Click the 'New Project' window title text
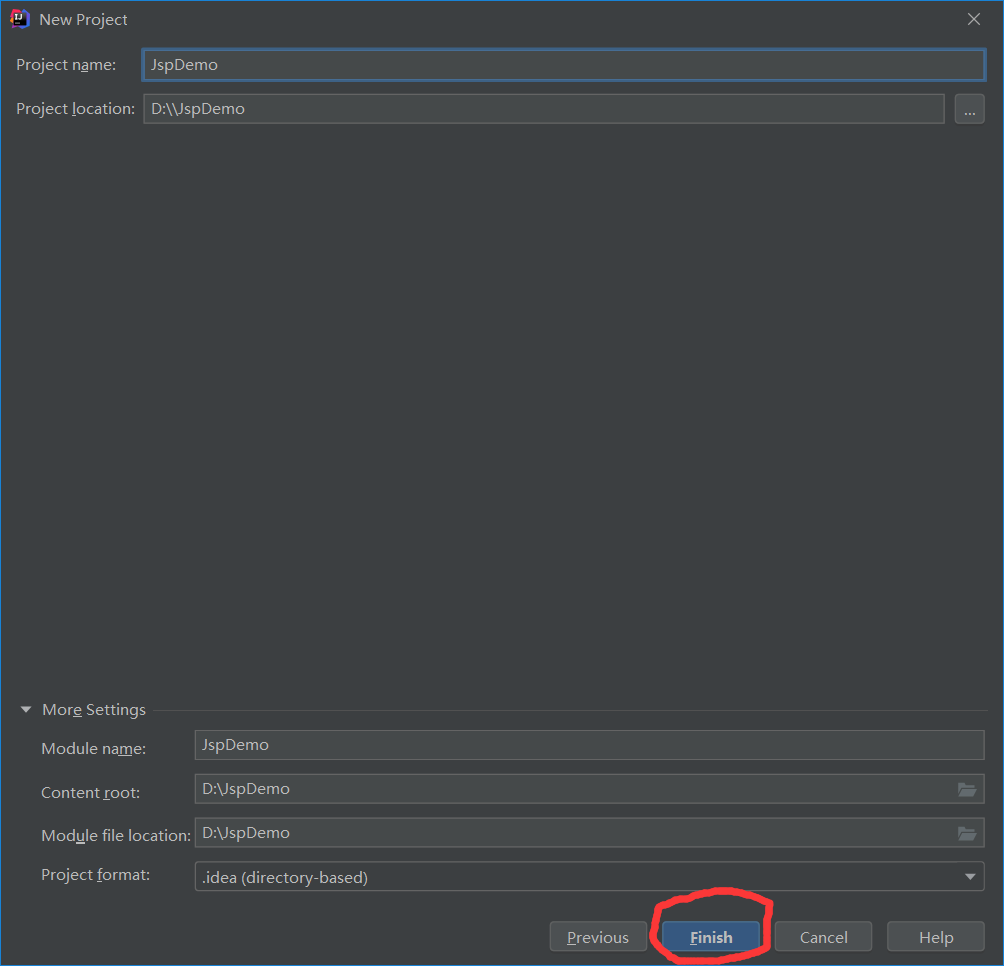 [x=83, y=20]
